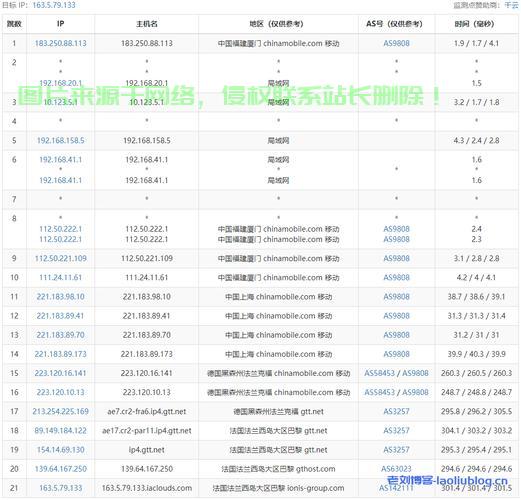Select hostname ae7.cr2-fra6.ip4.gtt.net
Image resolution: width=521 pixels, height=500 pixels.
(147, 411)
